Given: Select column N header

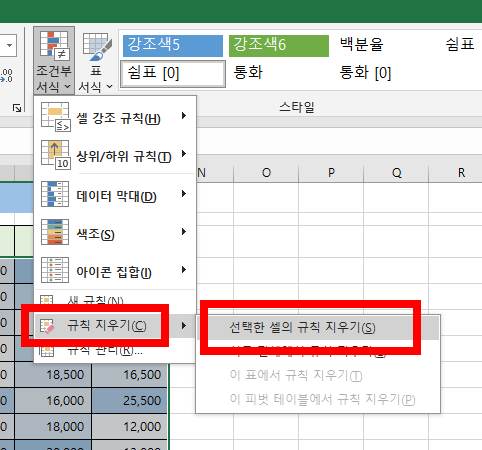Looking at the screenshot, I should (x=215, y=173).
